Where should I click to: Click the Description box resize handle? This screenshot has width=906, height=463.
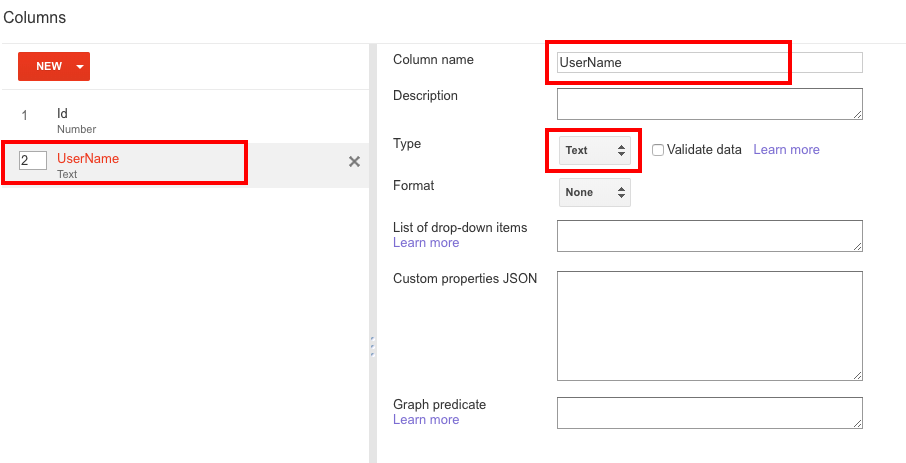tap(857, 115)
